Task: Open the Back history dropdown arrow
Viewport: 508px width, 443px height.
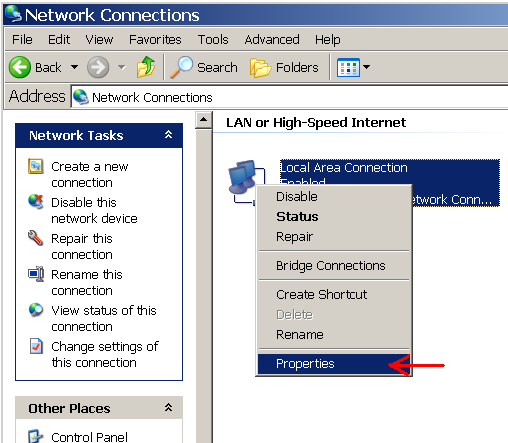Action: click(x=74, y=67)
